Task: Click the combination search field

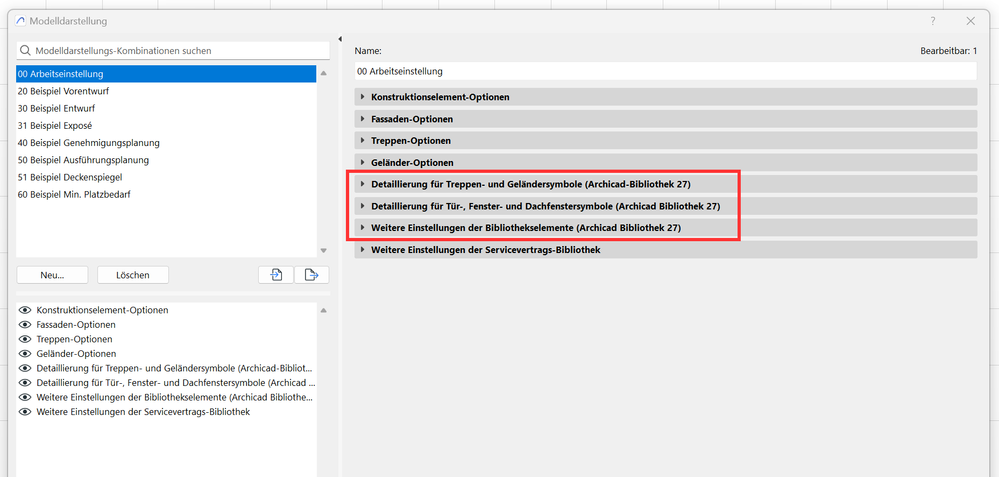Action: (x=173, y=50)
